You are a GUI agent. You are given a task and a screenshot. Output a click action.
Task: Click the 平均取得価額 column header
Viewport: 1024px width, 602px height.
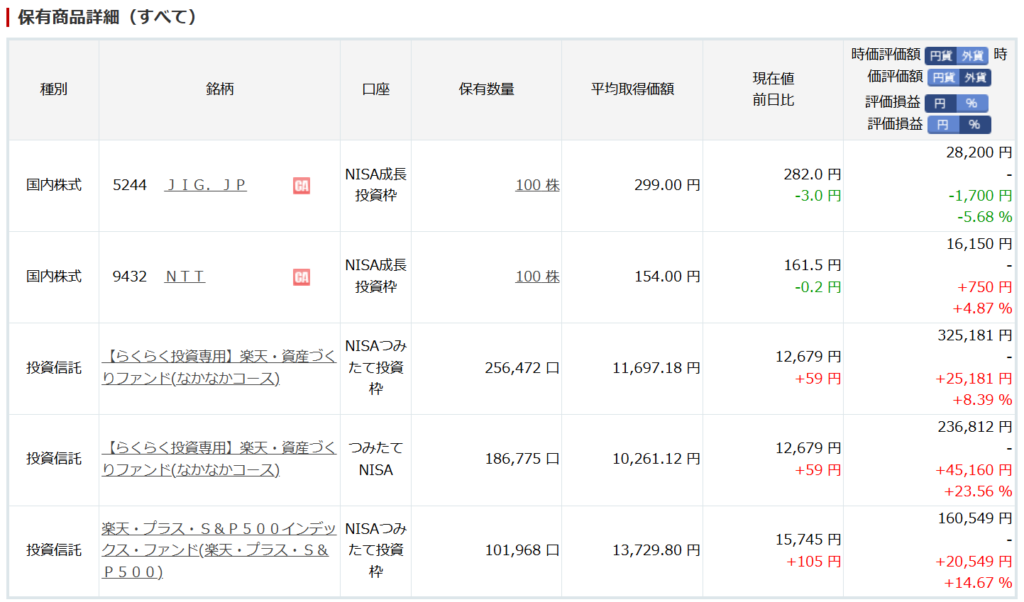[632, 89]
